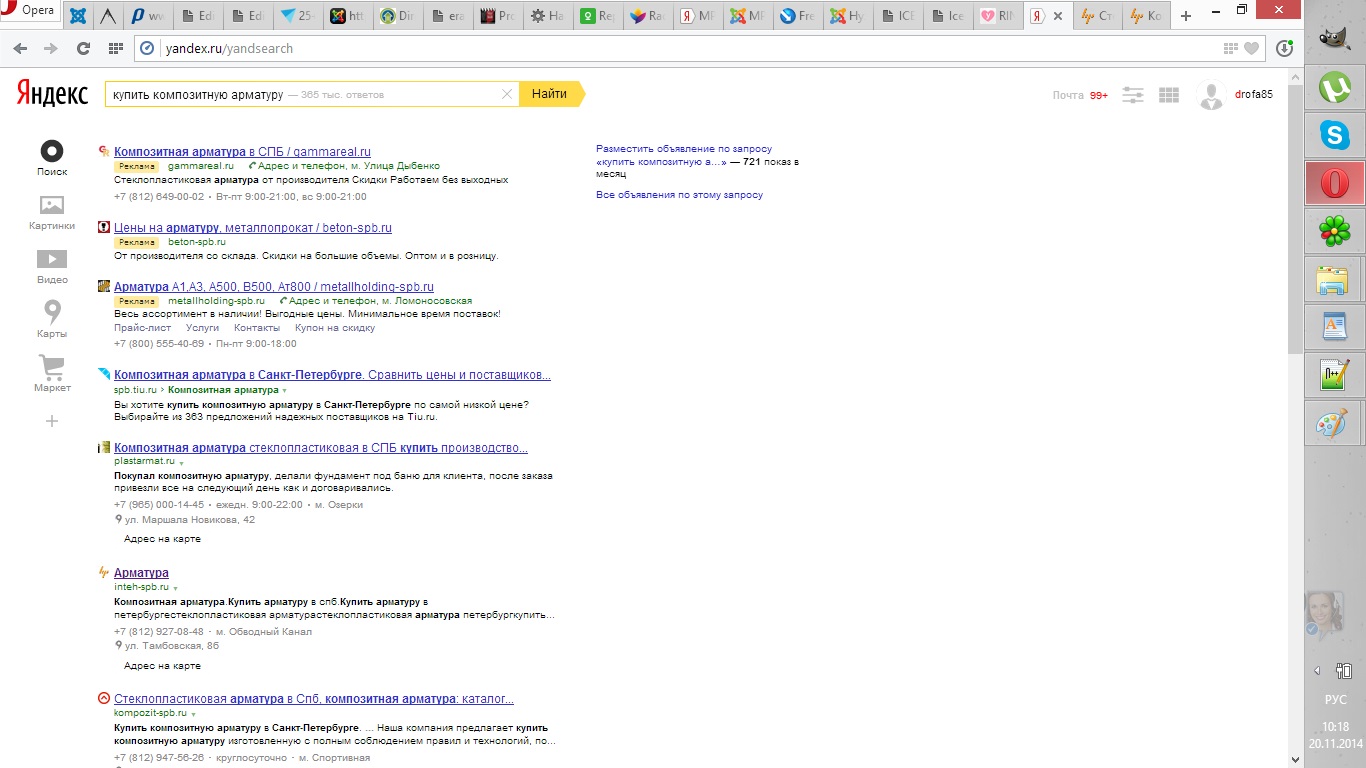Switch the РУС keyboard language indicator
This screenshot has width=1366, height=768.
(x=1335, y=700)
